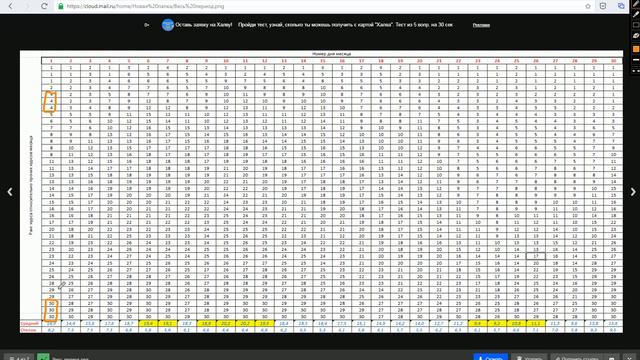Click the 'Номер дня месяца' header text
Image resolution: width=640 pixels, height=360 pixels.
coord(331,54)
